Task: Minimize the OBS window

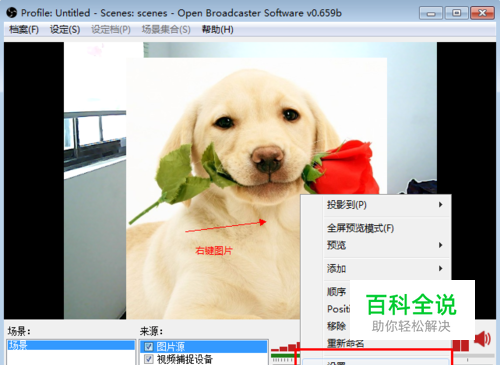Action: 431,13
